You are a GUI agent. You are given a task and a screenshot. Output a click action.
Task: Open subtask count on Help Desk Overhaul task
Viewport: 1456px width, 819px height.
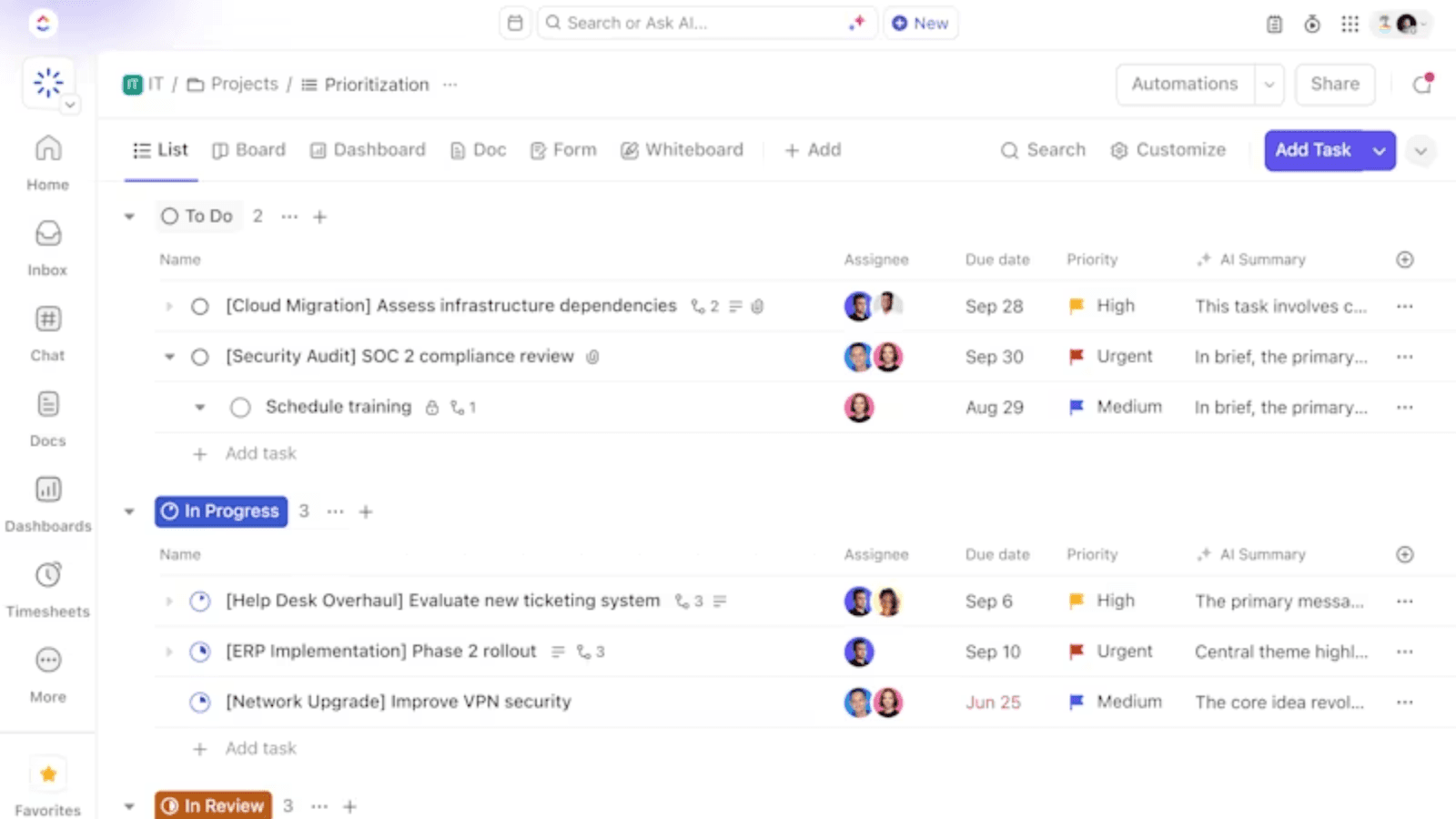point(689,602)
